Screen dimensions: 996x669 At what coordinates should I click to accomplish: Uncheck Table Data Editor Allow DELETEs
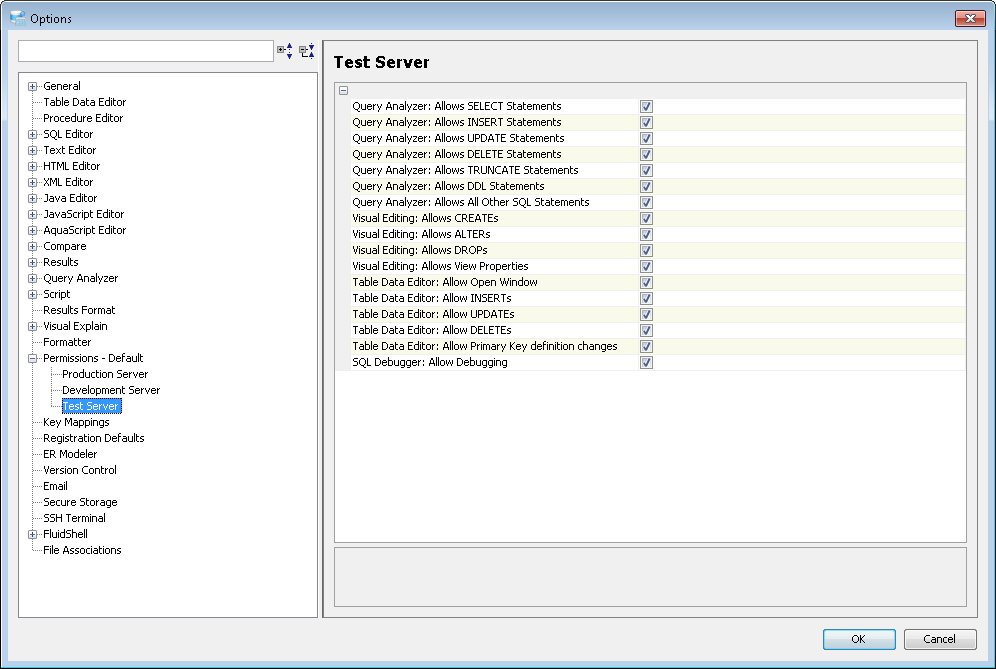[x=646, y=330]
